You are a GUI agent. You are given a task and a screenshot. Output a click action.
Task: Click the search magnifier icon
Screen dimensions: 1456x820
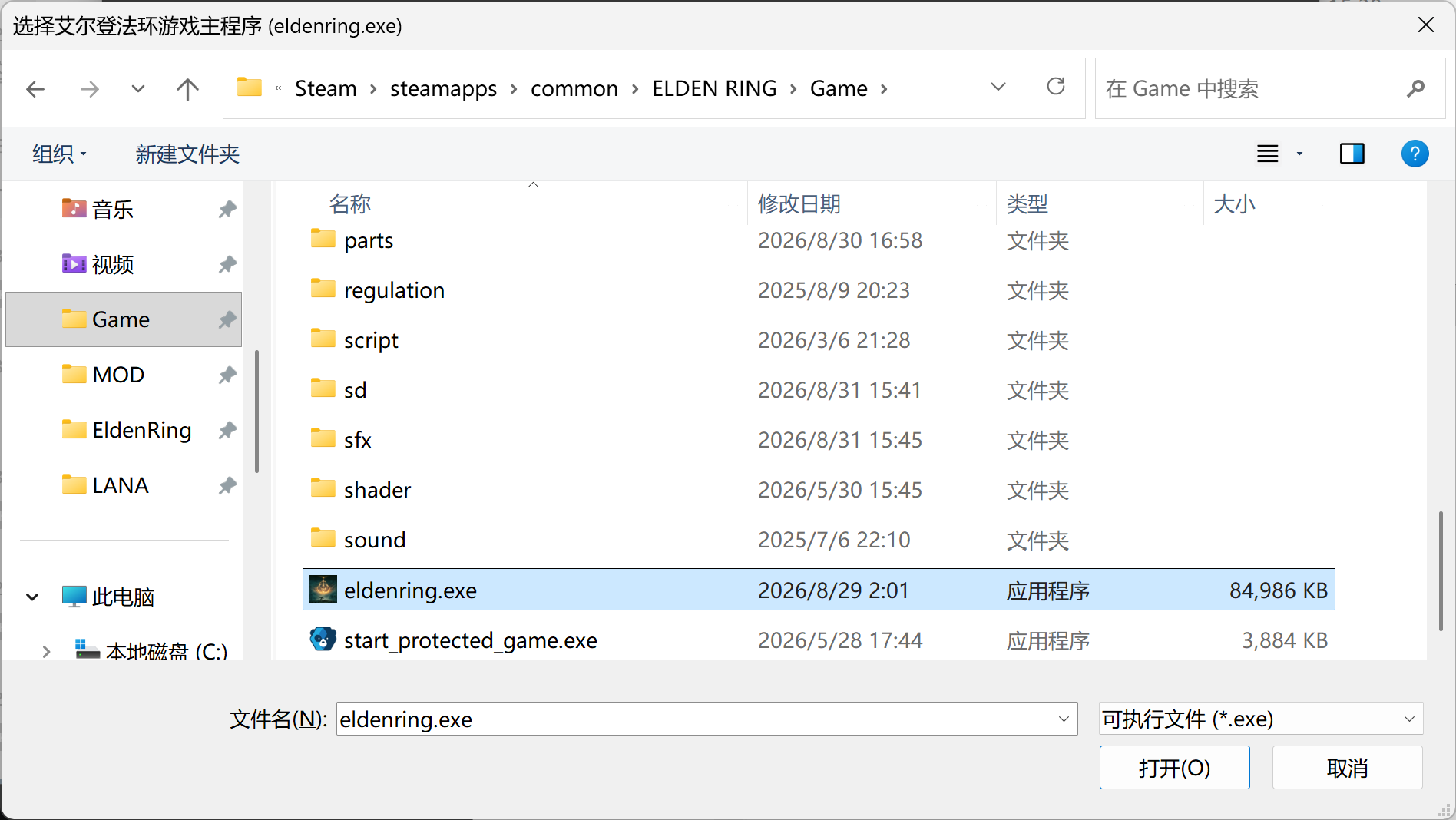click(1415, 89)
